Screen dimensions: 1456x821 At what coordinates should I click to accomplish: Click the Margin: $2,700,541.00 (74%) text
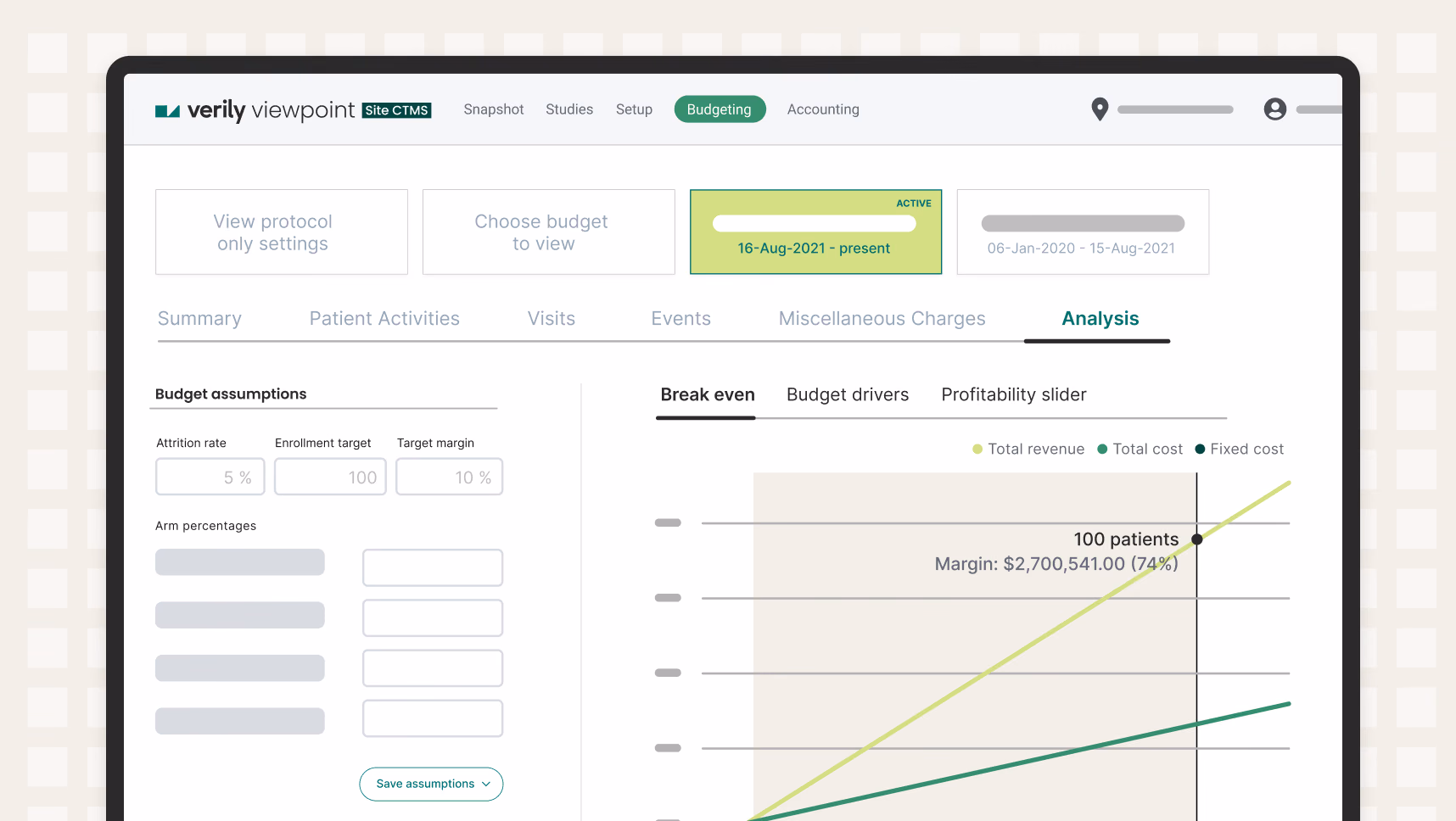pos(1056,564)
